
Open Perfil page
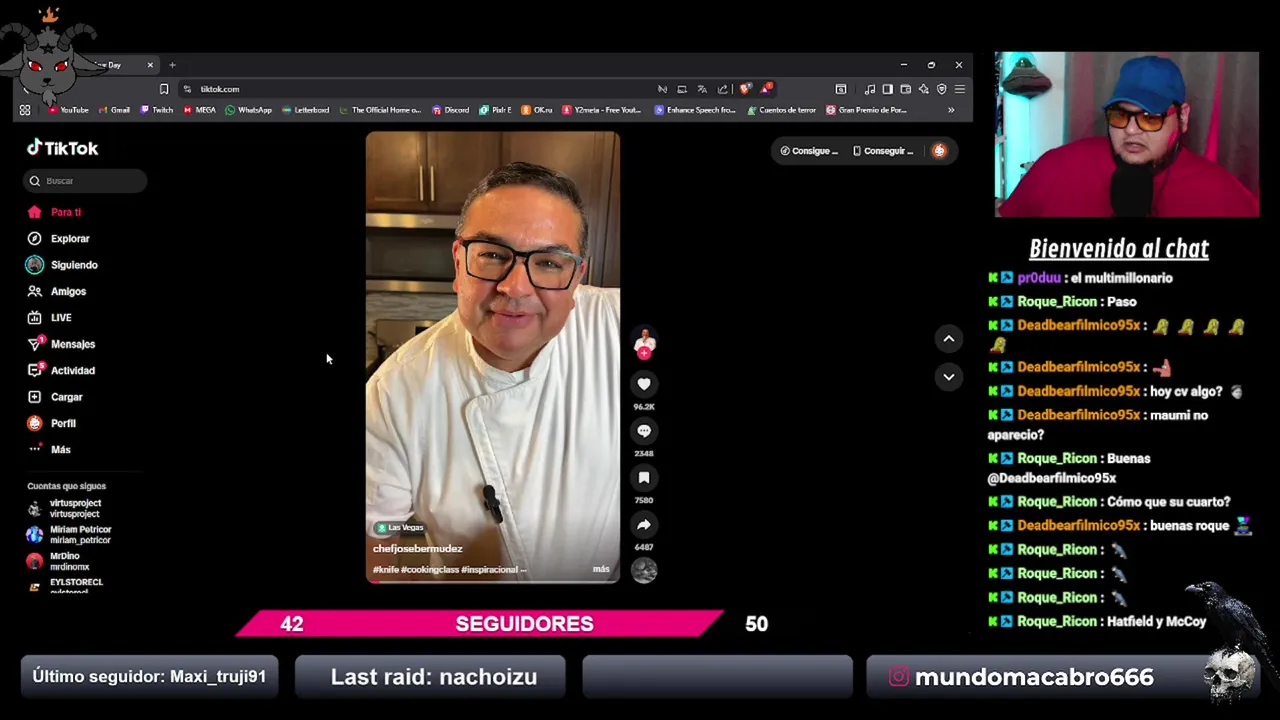pyautogui.click(x=52, y=423)
